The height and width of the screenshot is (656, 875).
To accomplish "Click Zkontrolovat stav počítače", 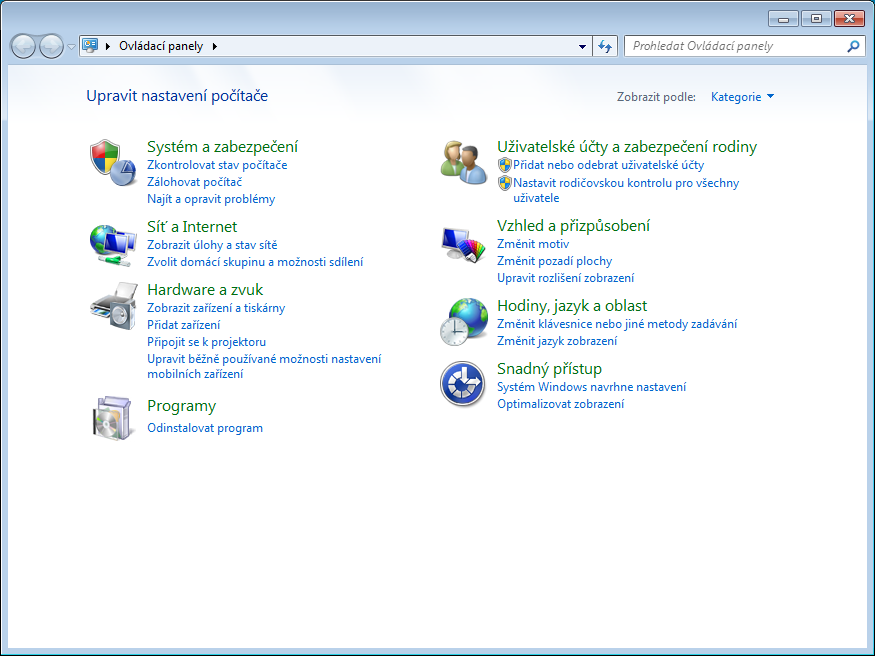I will point(217,165).
